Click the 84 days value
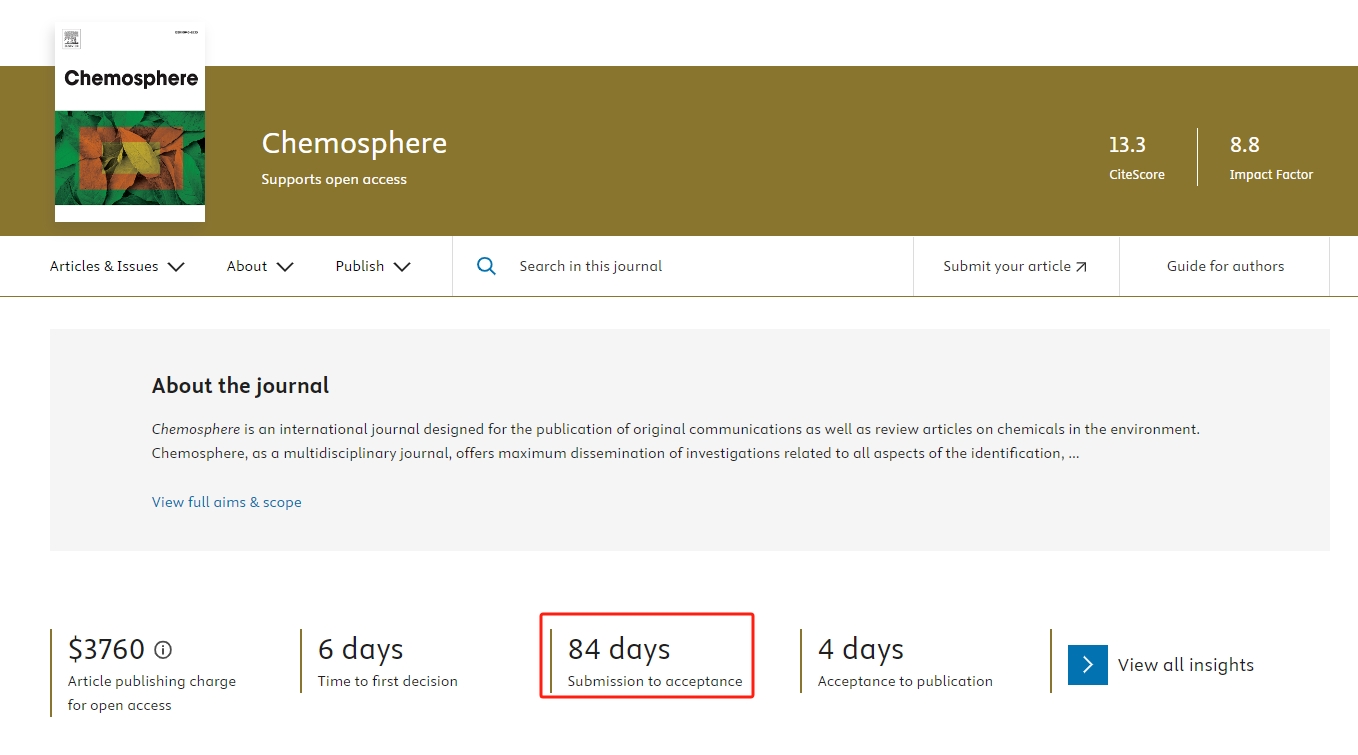This screenshot has width=1358, height=755. coord(619,650)
